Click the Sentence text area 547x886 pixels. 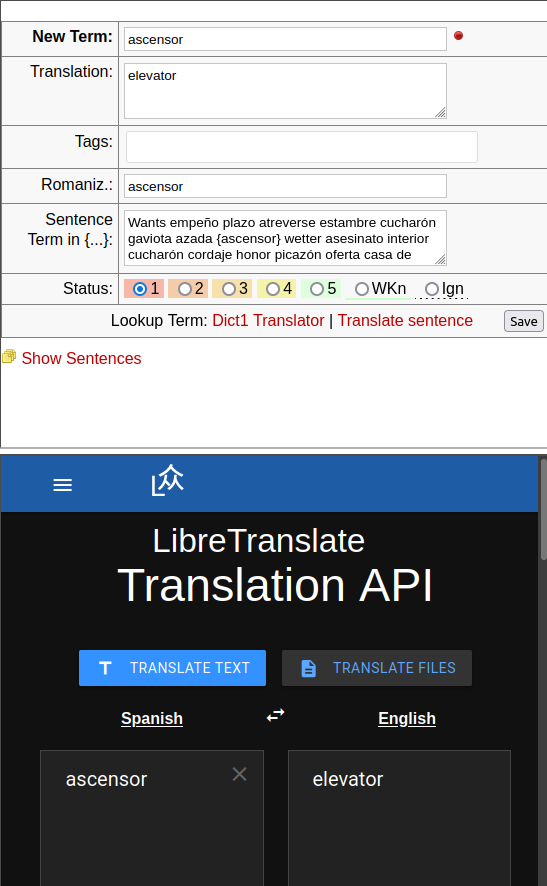tap(285, 238)
